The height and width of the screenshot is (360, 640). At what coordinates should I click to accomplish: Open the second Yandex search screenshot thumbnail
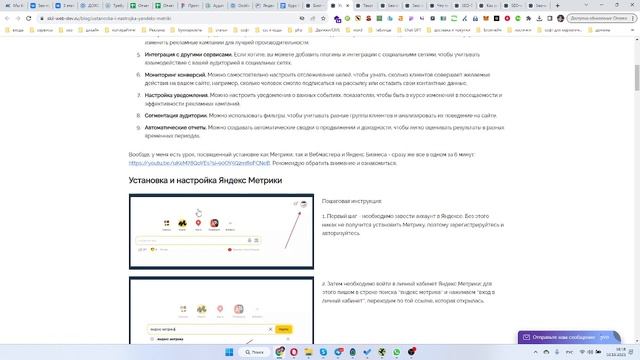coord(221,310)
